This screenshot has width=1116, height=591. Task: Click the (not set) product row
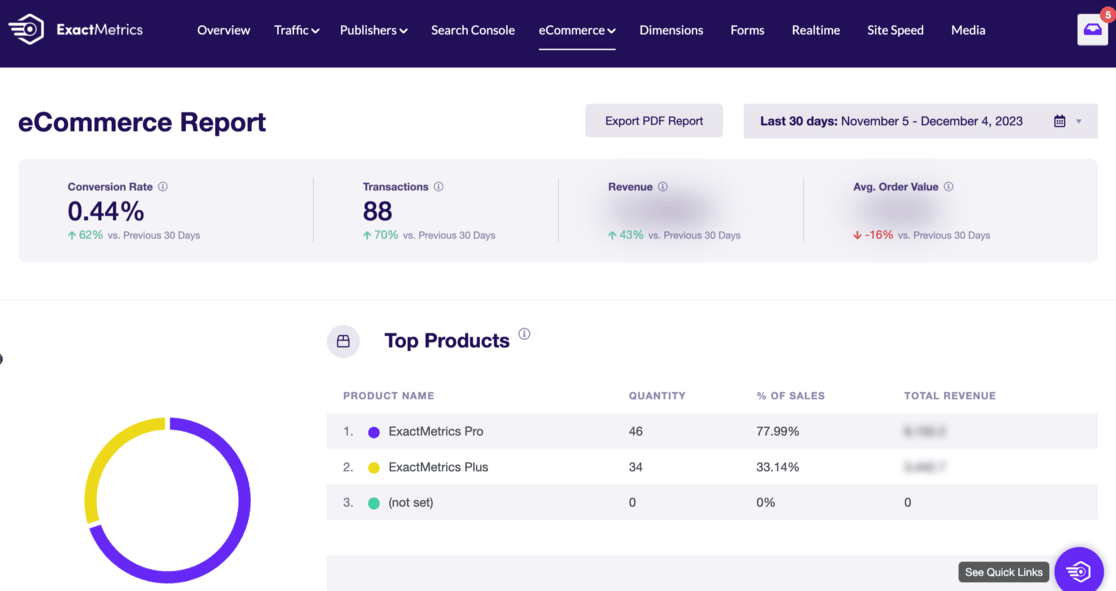pos(712,503)
